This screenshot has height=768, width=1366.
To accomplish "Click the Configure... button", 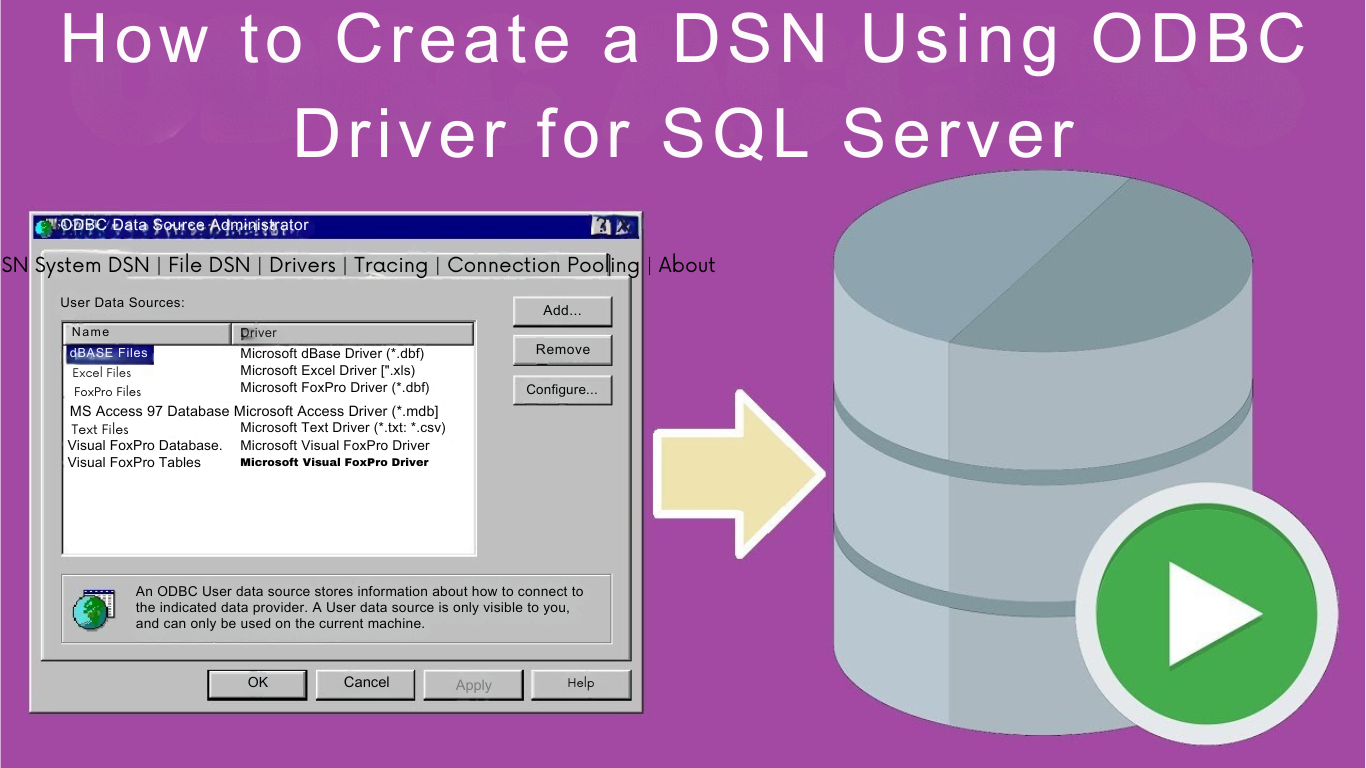I will [562, 390].
